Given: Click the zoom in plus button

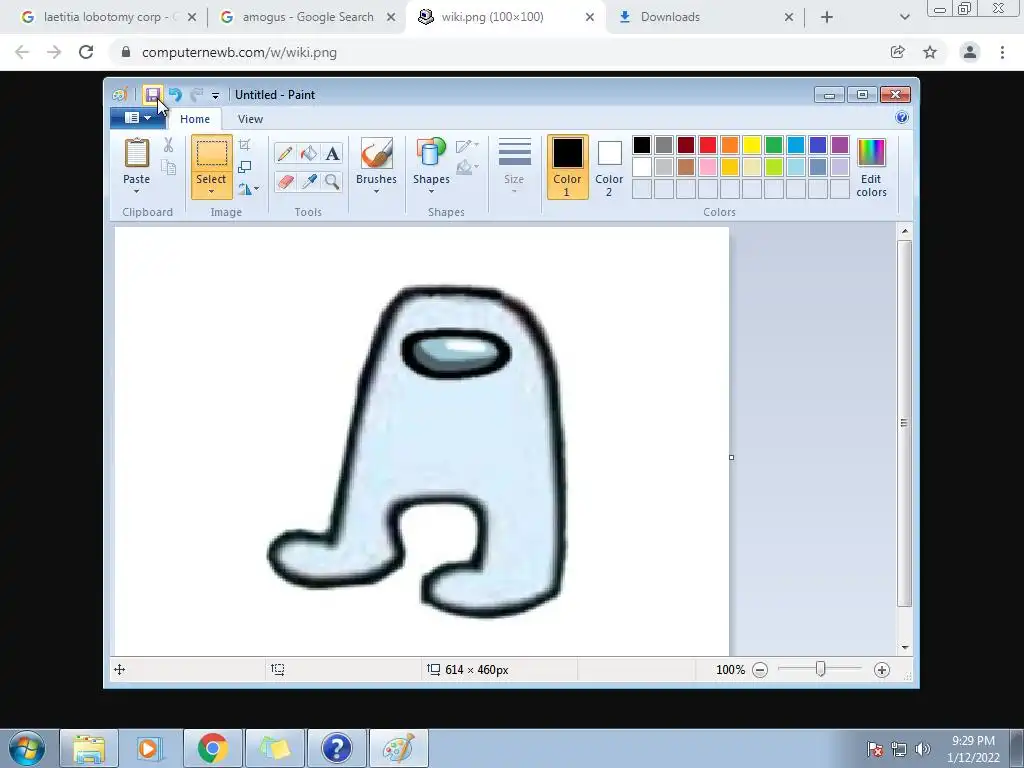Looking at the screenshot, I should click(x=882, y=670).
